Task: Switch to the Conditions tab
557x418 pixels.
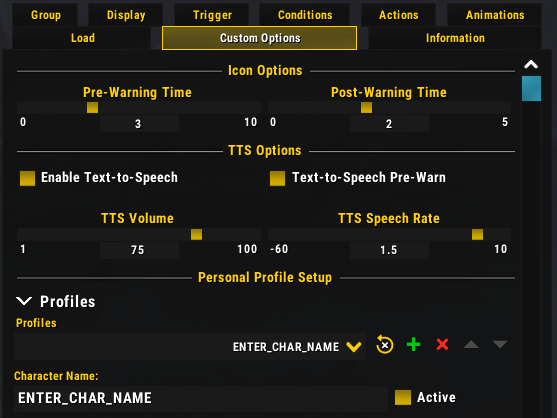Action: pos(305,15)
